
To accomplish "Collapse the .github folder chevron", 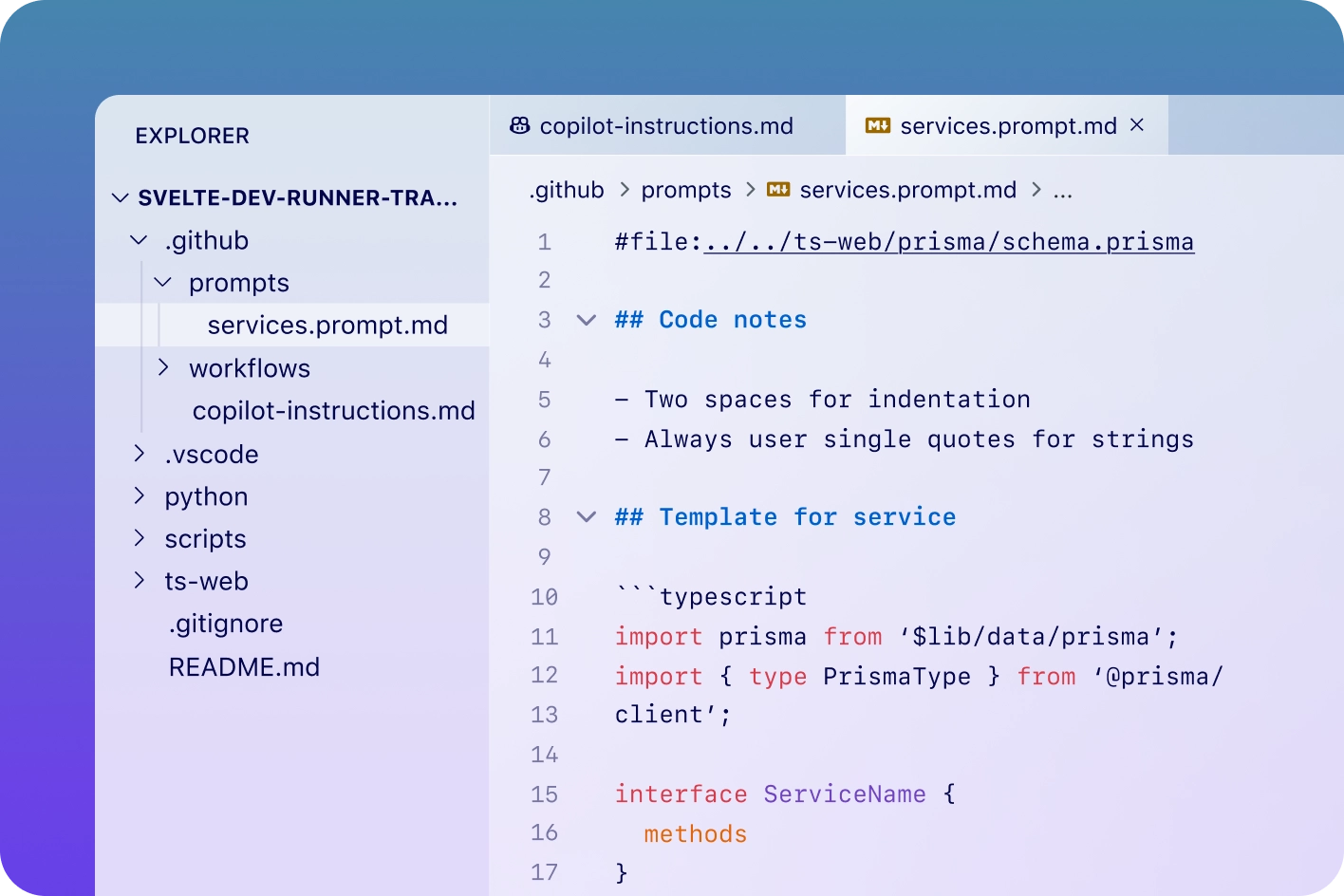I will tap(139, 240).
